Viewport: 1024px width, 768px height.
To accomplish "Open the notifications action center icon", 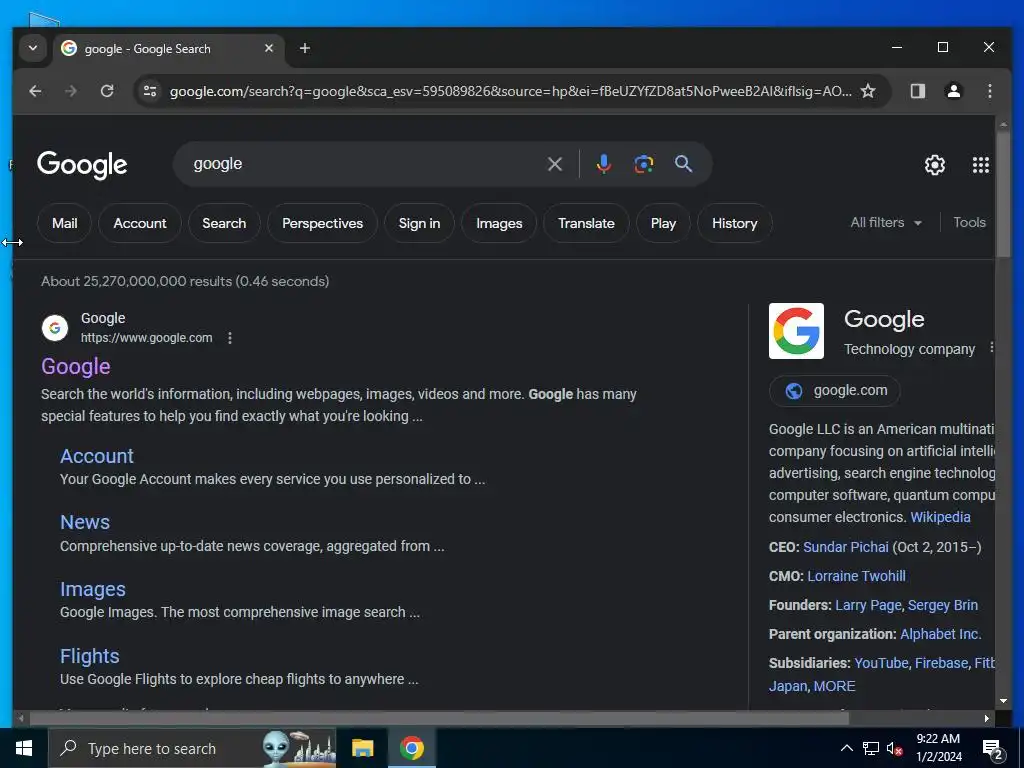I will [x=993, y=750].
